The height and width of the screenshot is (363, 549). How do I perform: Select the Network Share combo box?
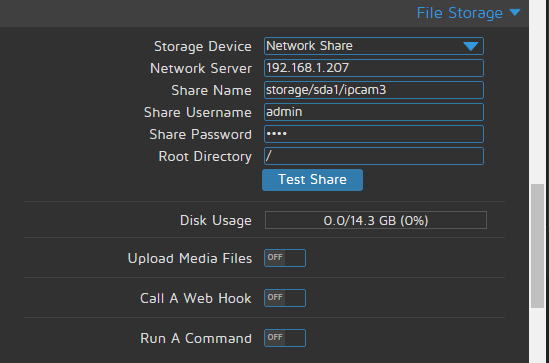pos(374,46)
